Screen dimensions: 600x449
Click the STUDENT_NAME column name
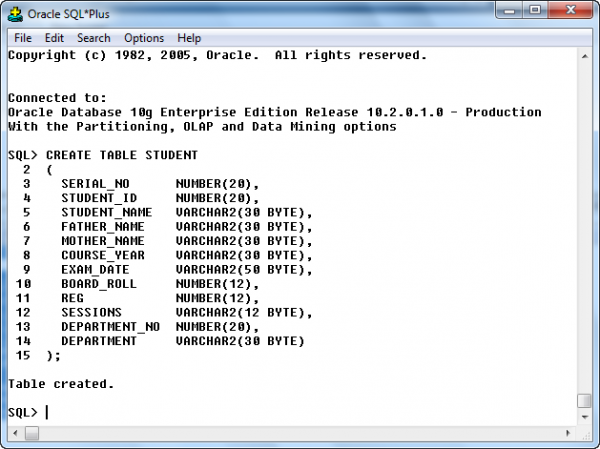pos(107,212)
